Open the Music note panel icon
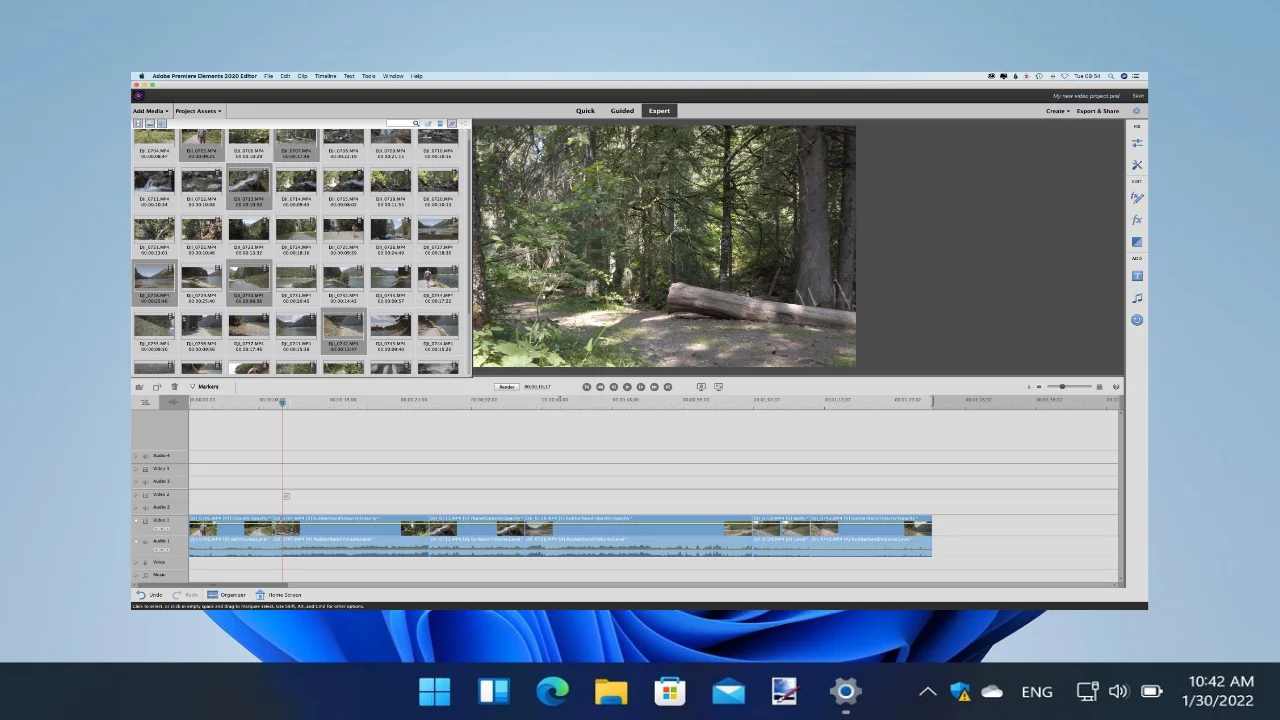 pyautogui.click(x=1137, y=298)
